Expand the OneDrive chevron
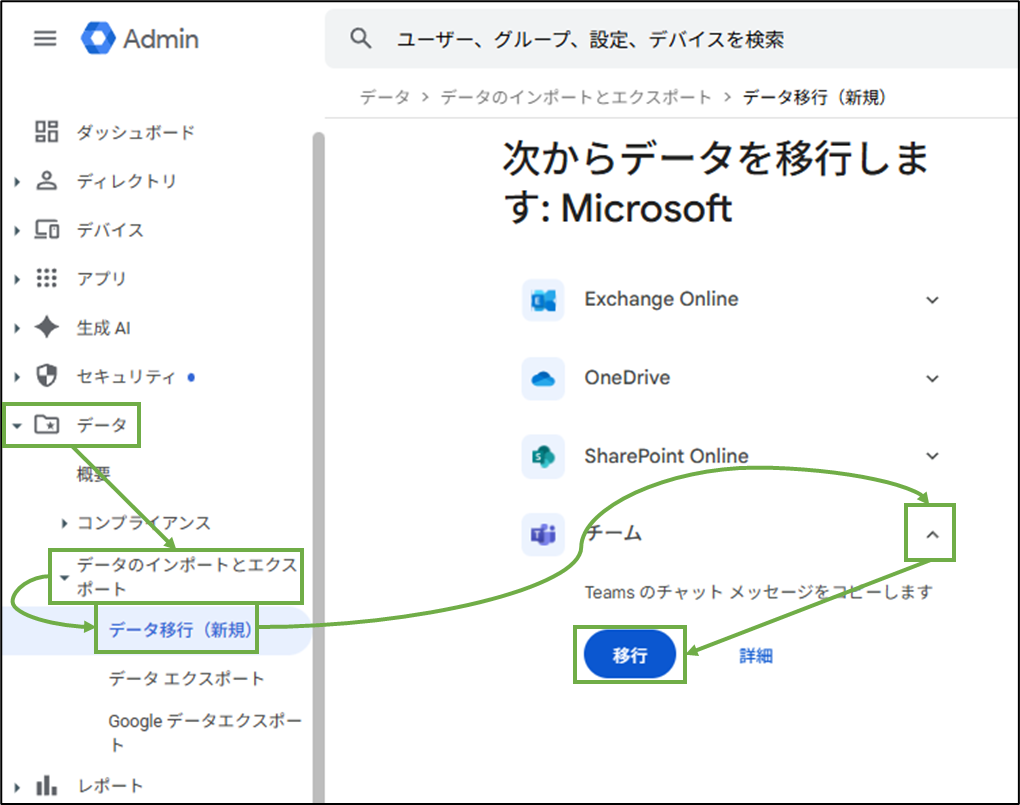This screenshot has width=1020, height=805. 932,378
